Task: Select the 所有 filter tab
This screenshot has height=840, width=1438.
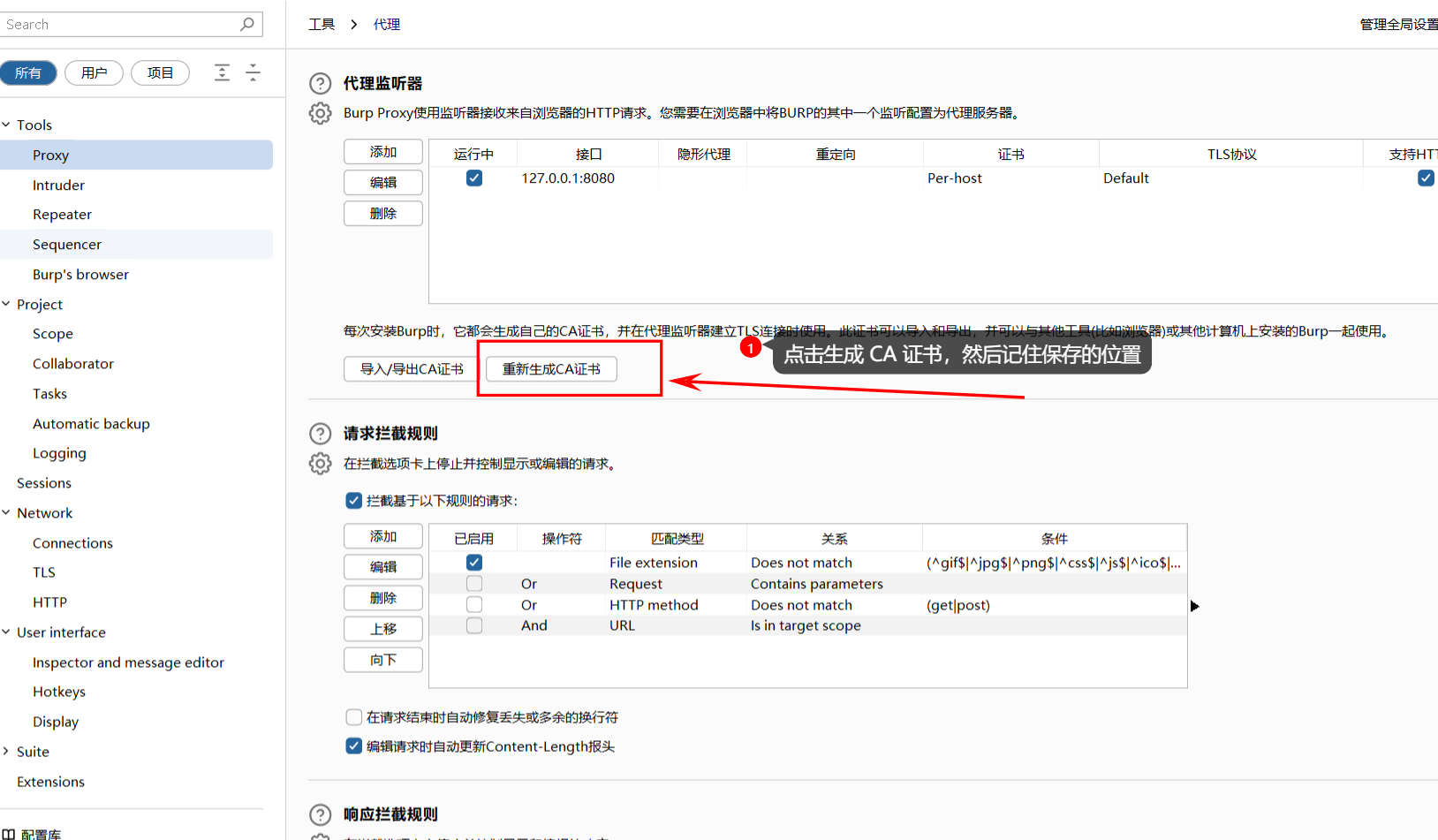Action: 28,73
